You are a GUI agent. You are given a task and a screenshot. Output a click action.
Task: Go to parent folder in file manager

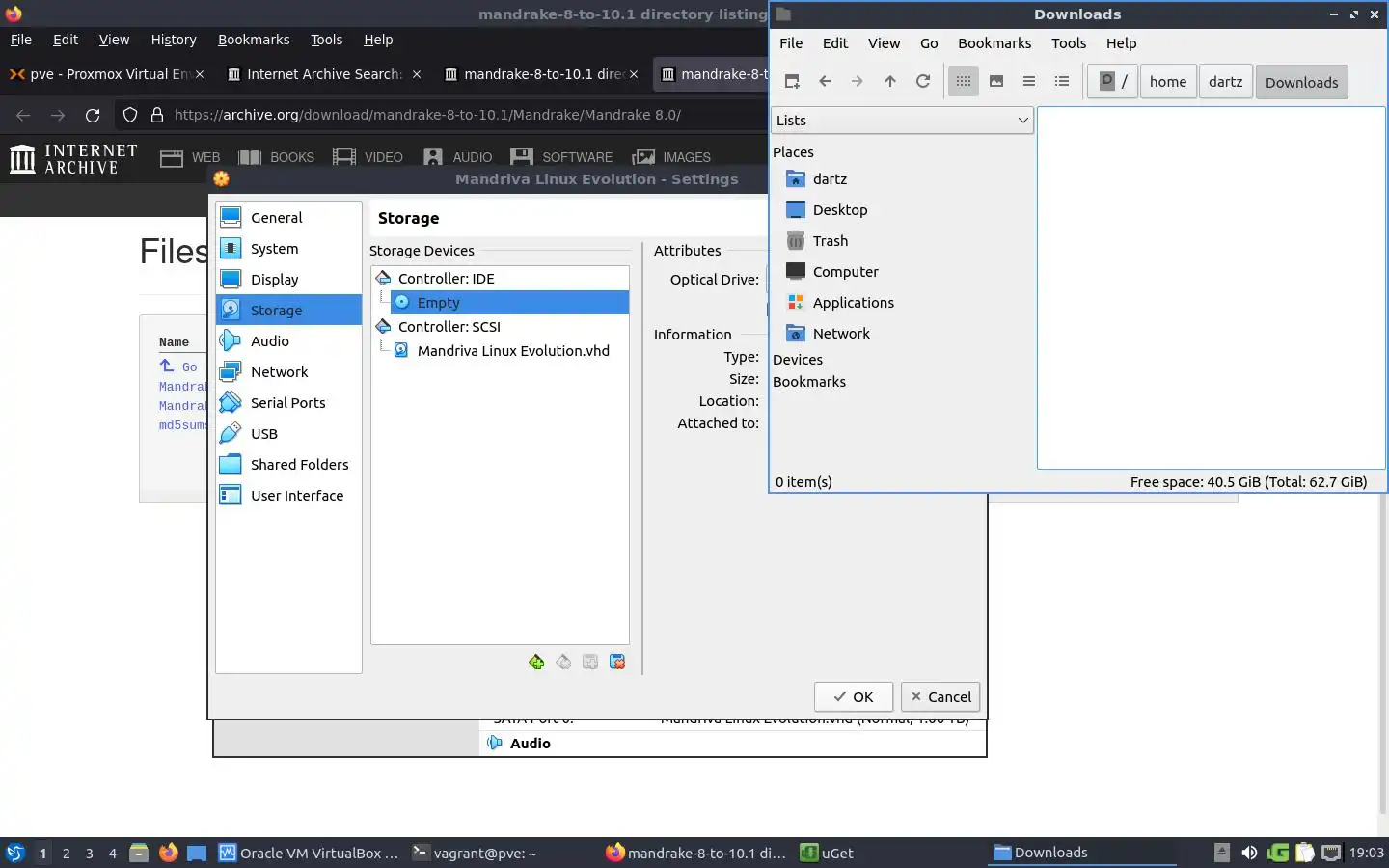pos(890,82)
